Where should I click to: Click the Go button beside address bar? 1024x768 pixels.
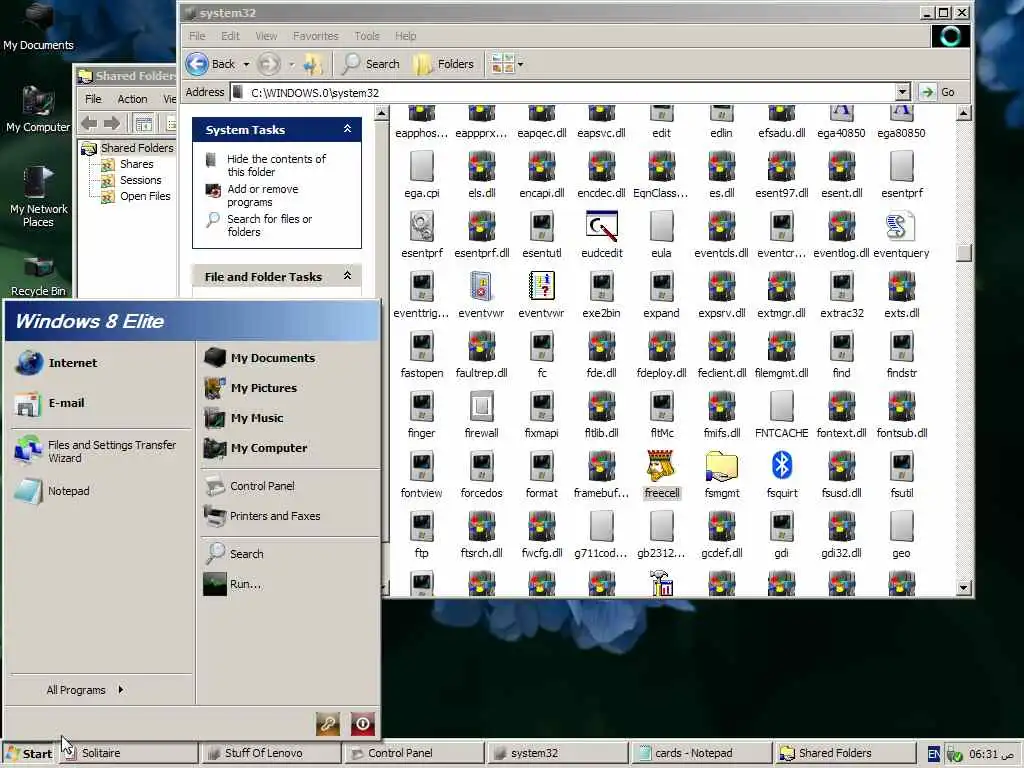coord(939,92)
